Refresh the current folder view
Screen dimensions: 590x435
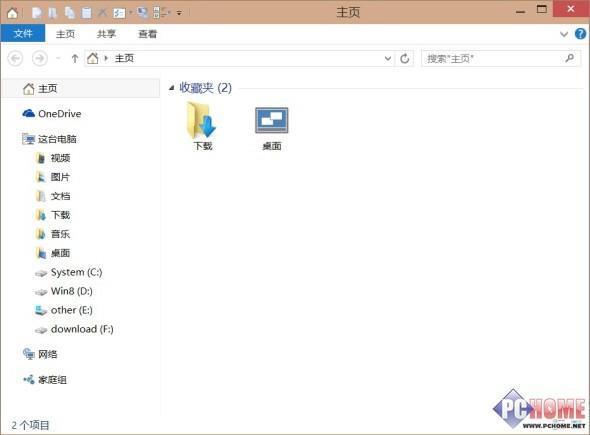coord(404,59)
